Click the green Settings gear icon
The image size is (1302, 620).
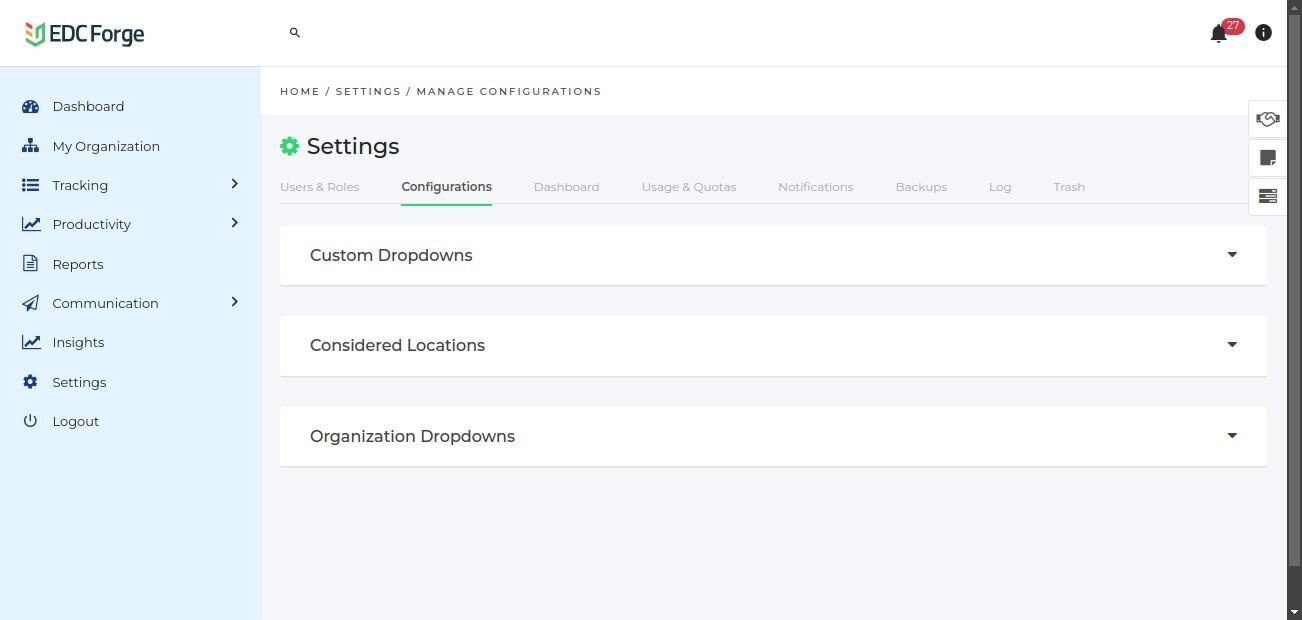289,146
